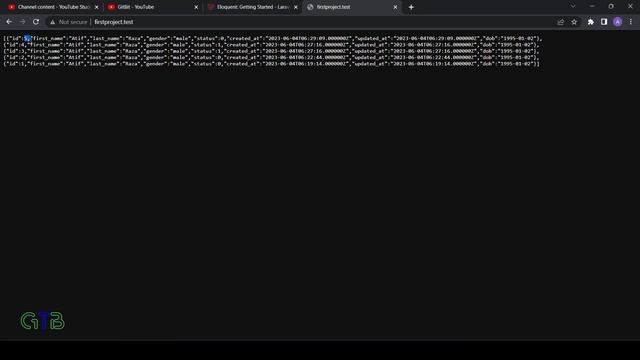Click created_at value 2023-06-04T06:29:09

tap(307, 38)
